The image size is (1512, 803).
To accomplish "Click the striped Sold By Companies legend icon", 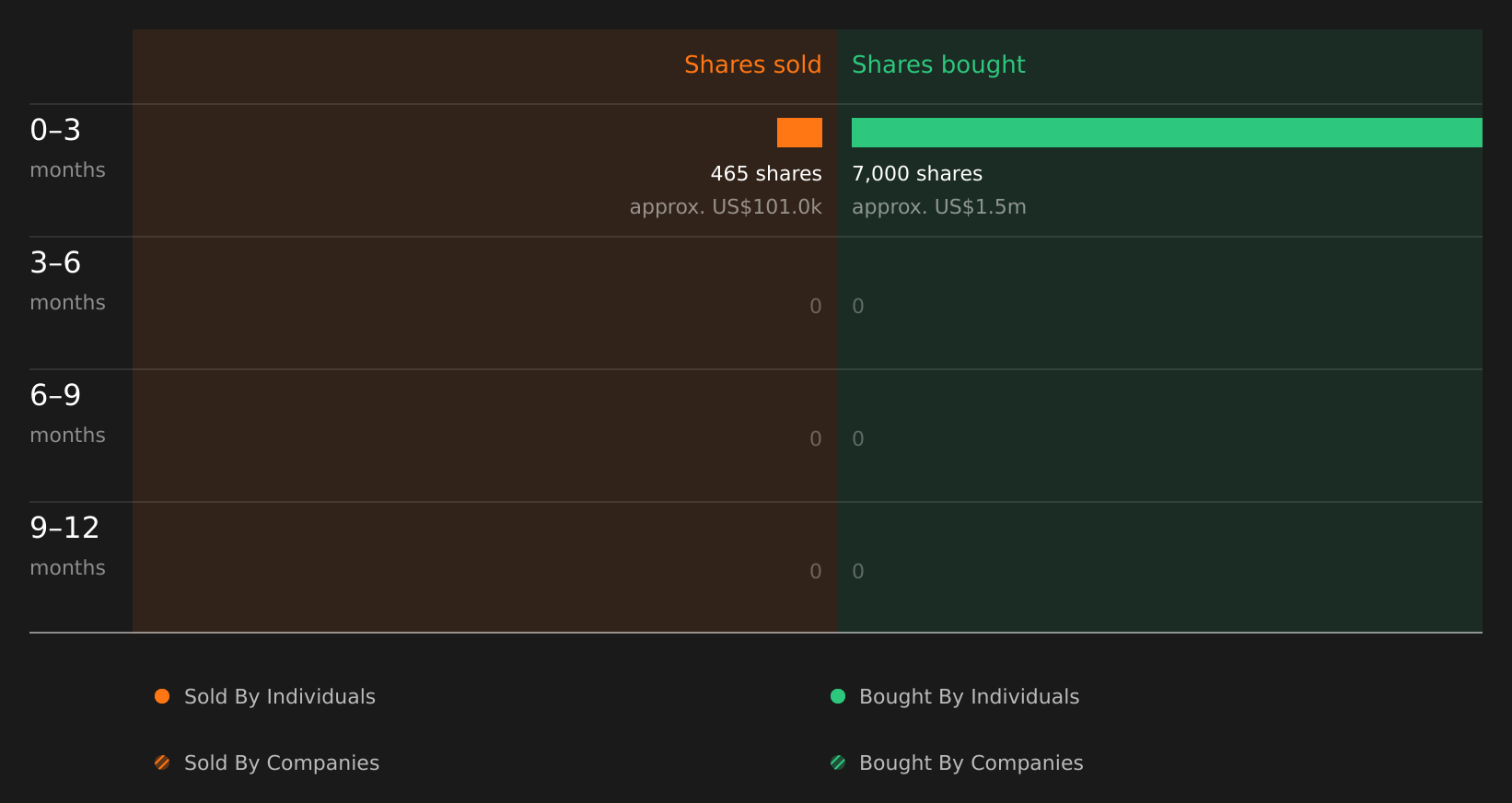I will click(162, 762).
